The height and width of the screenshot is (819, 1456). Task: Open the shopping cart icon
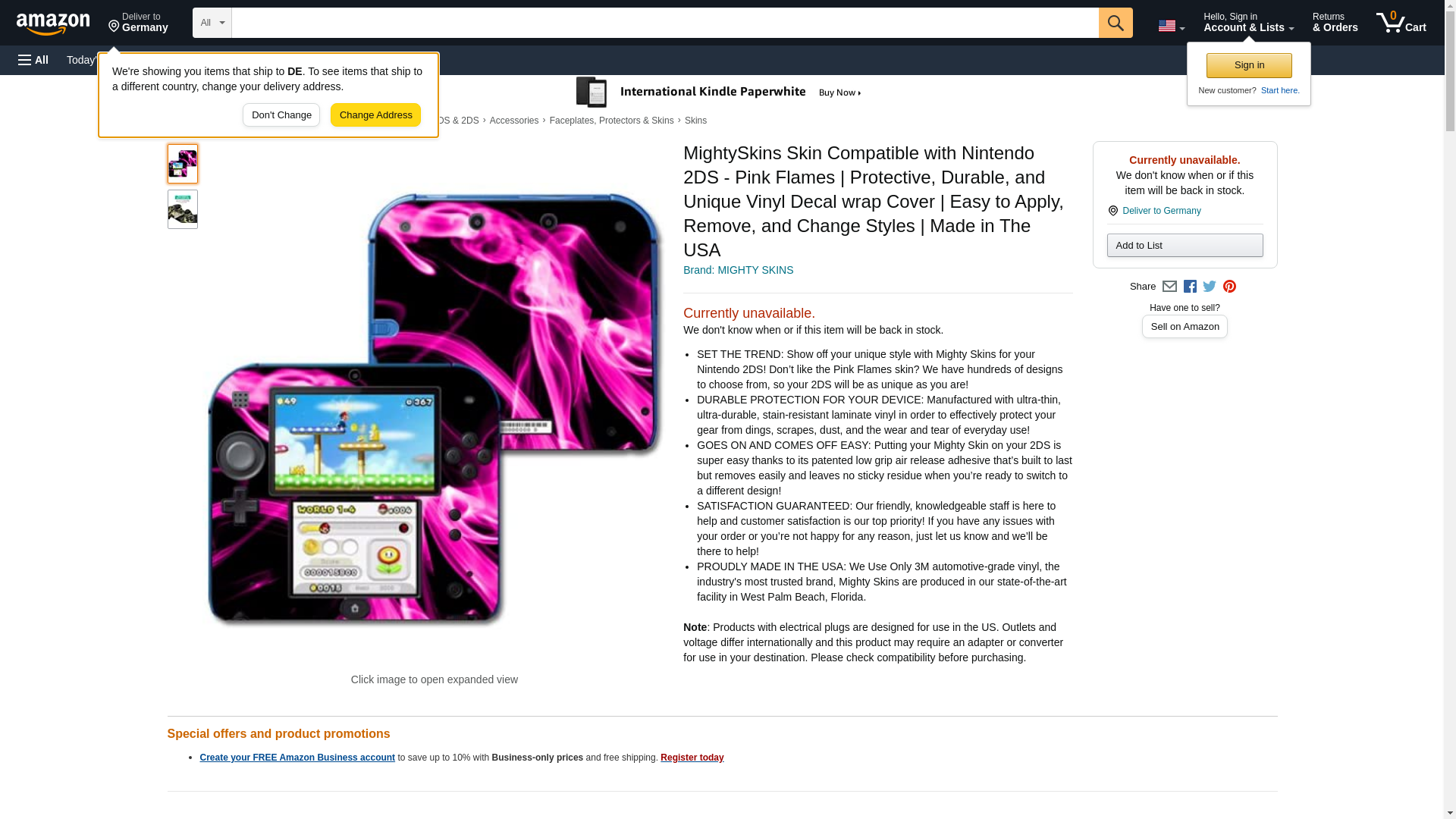point(1401,23)
